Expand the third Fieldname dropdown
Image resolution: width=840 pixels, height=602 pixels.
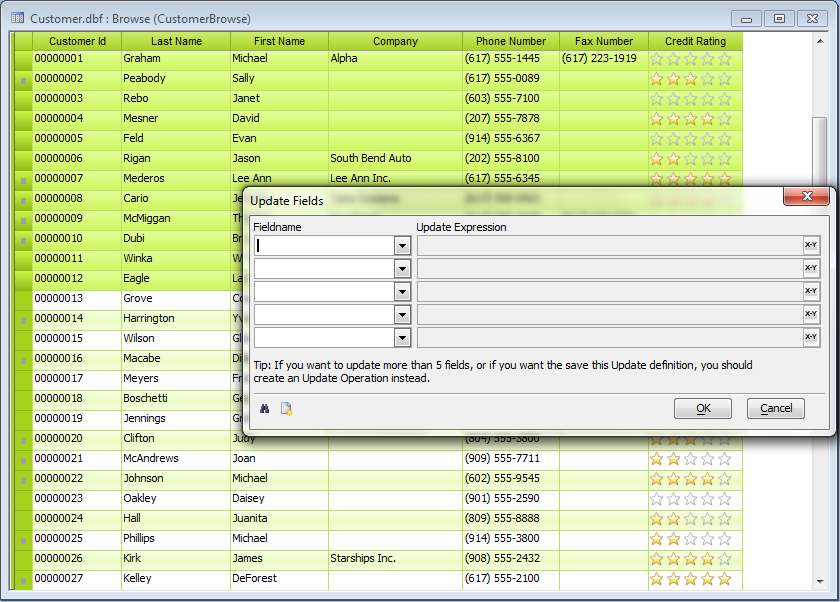coord(402,292)
